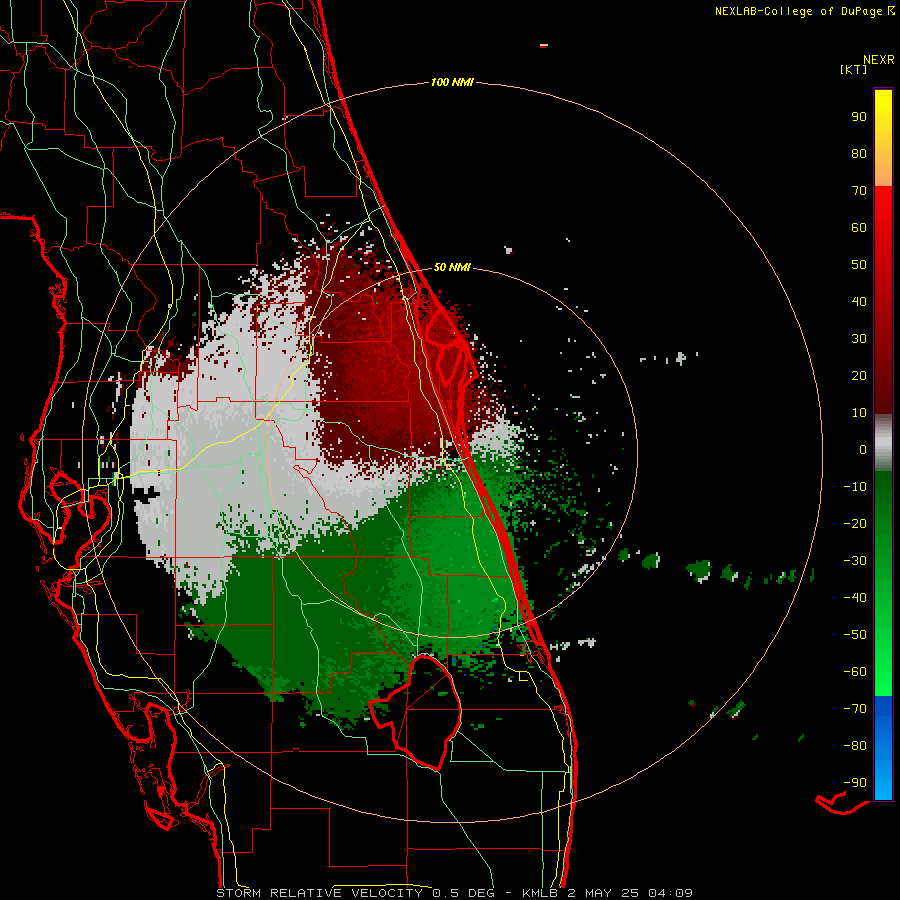Click the 80 value on velocity scale
Image resolution: width=900 pixels, height=900 pixels.
(x=859, y=153)
